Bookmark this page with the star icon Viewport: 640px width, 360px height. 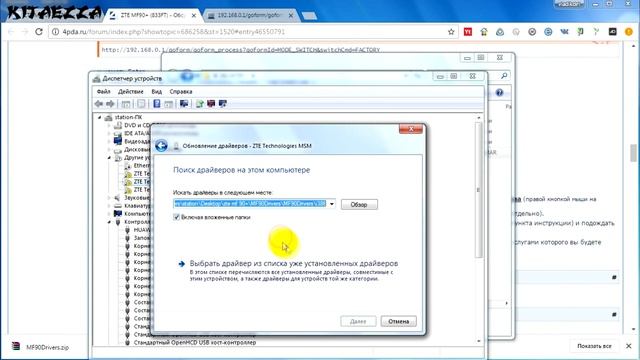[x=451, y=31]
